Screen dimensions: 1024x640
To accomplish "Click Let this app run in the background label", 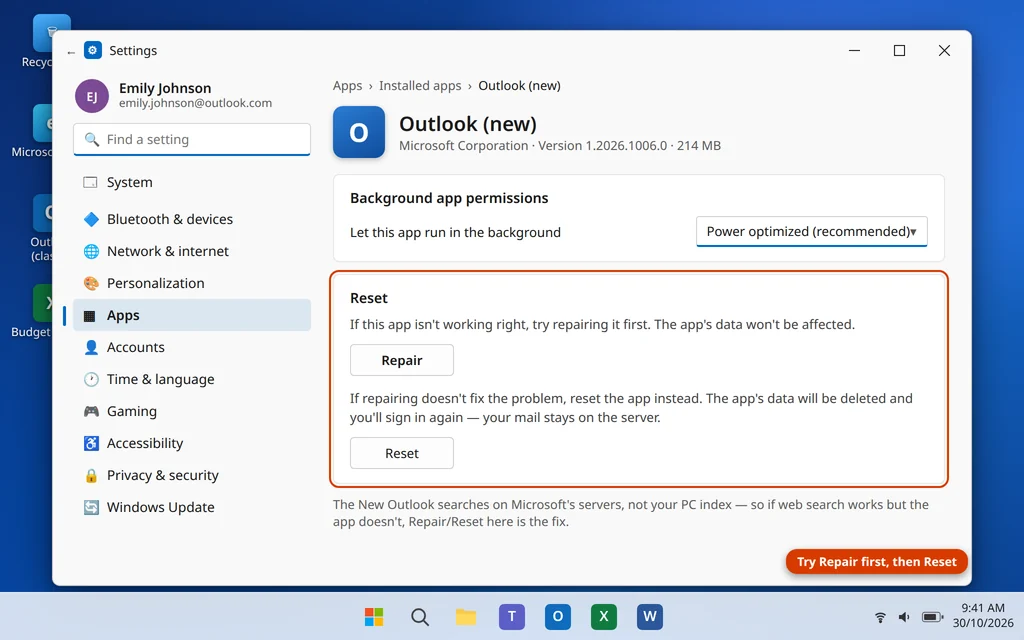I will tap(455, 232).
